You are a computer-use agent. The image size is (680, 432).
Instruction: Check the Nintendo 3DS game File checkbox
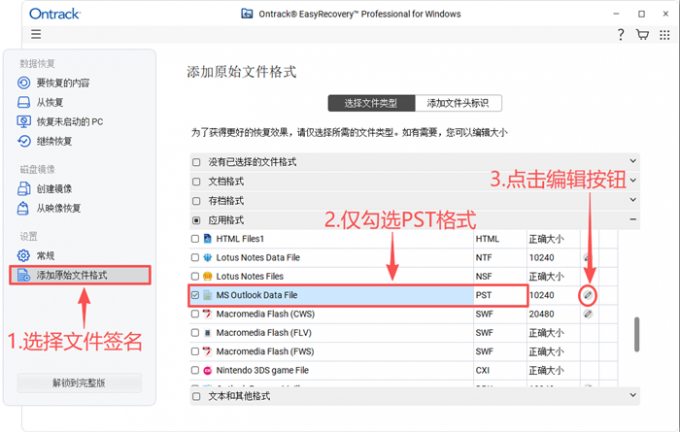tap(195, 370)
